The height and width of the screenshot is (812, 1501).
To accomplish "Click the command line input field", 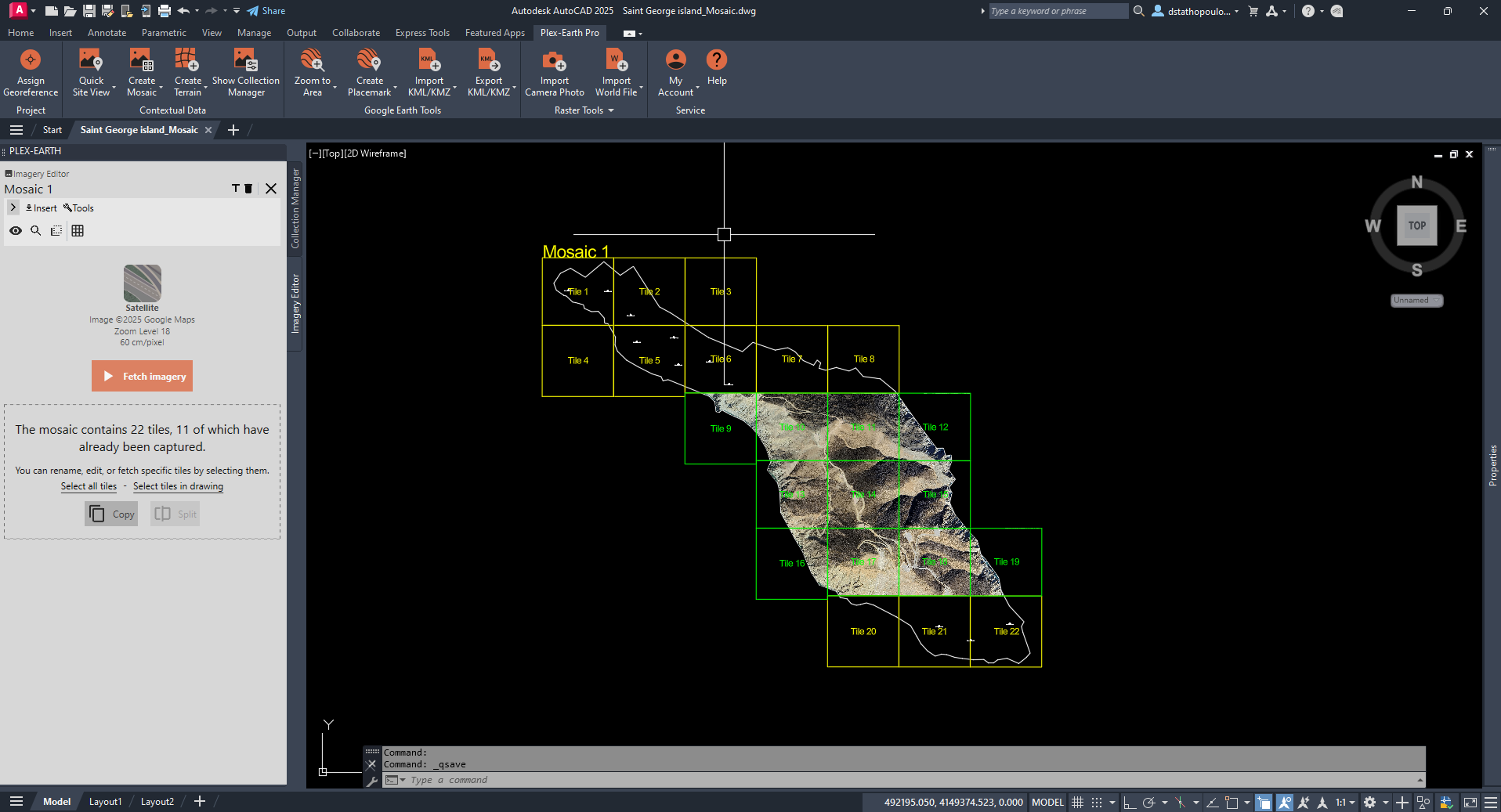I will (x=902, y=780).
